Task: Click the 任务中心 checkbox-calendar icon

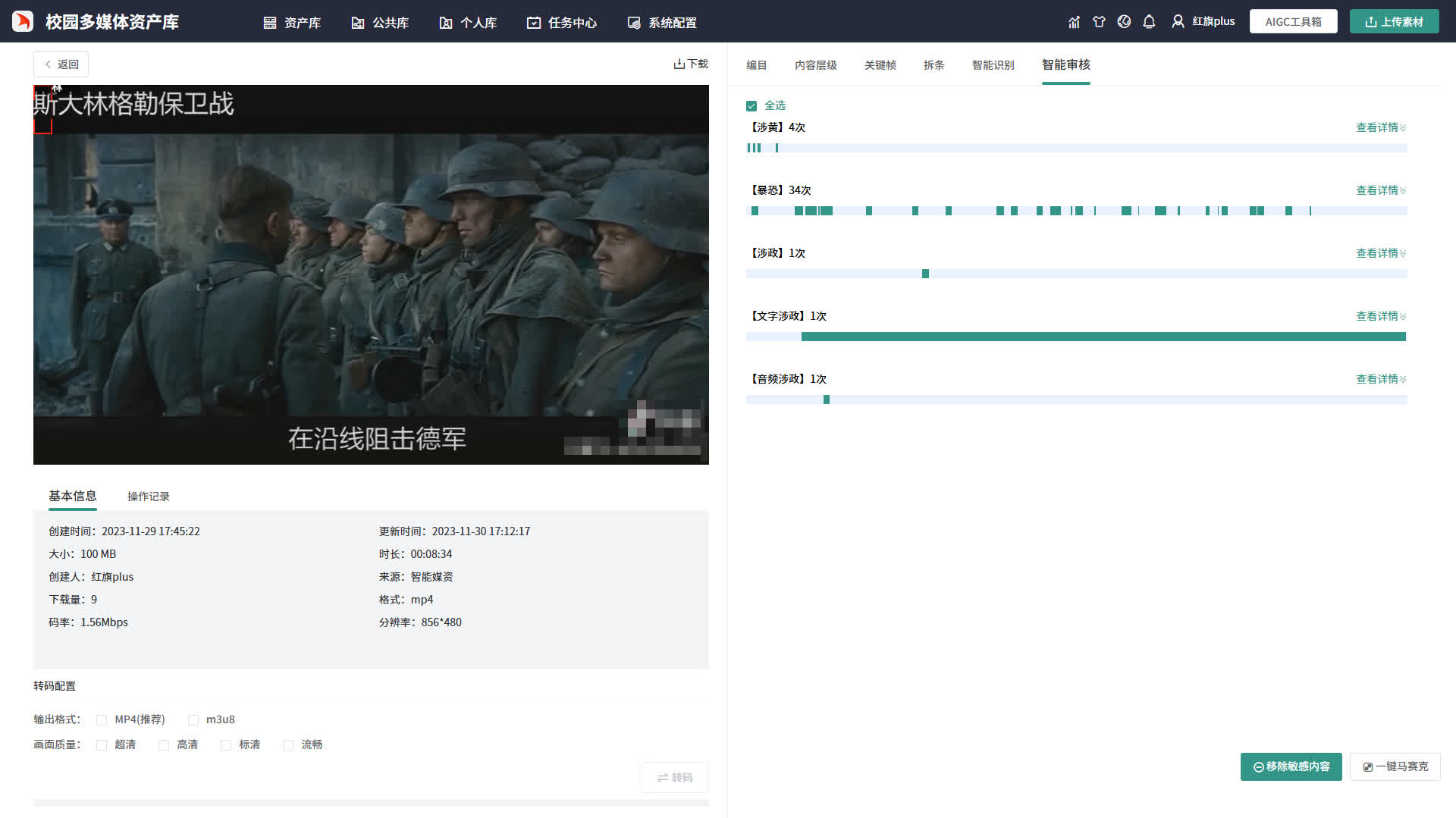Action: tap(534, 23)
